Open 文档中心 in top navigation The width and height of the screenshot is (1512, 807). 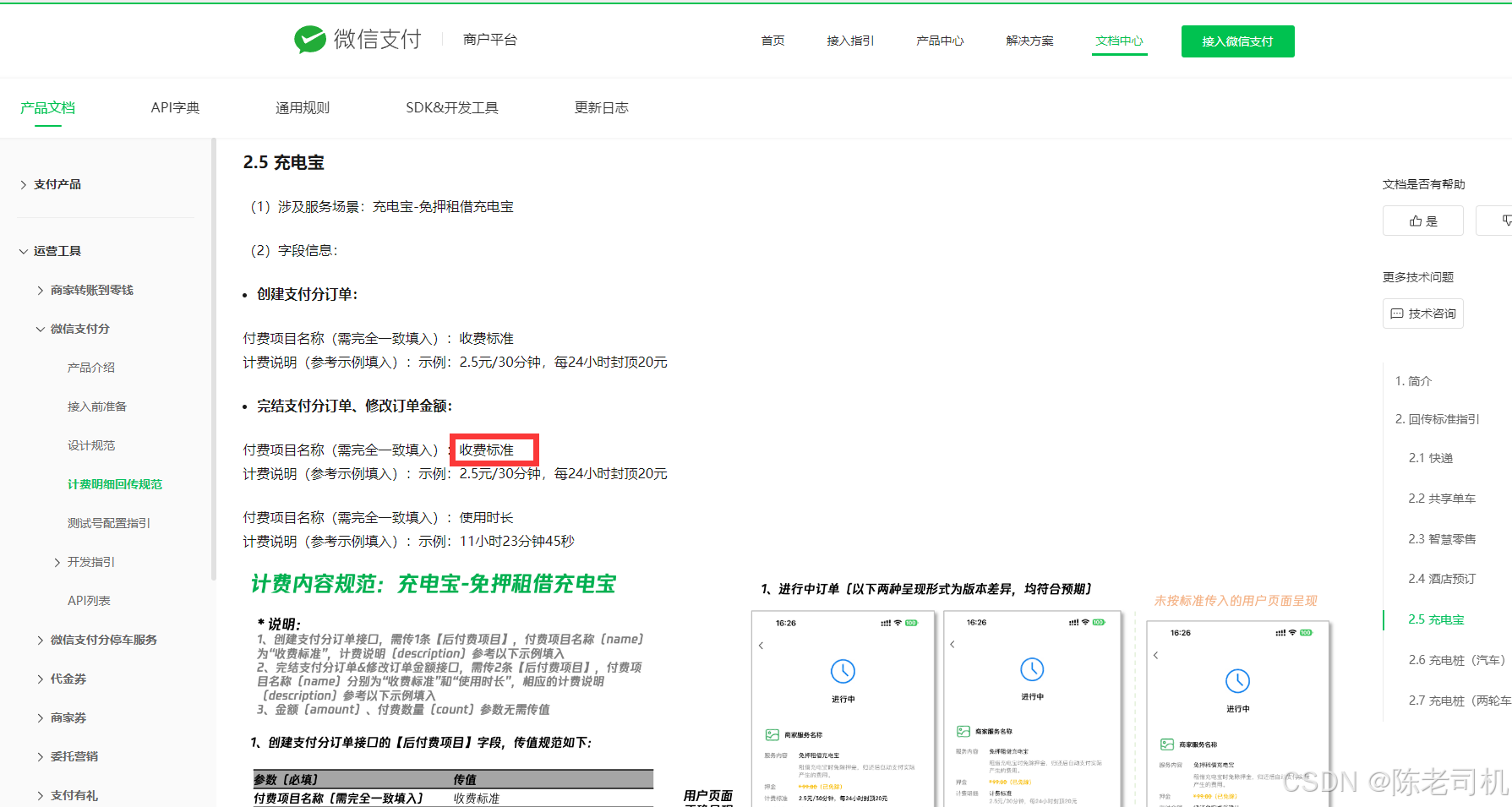[1119, 41]
